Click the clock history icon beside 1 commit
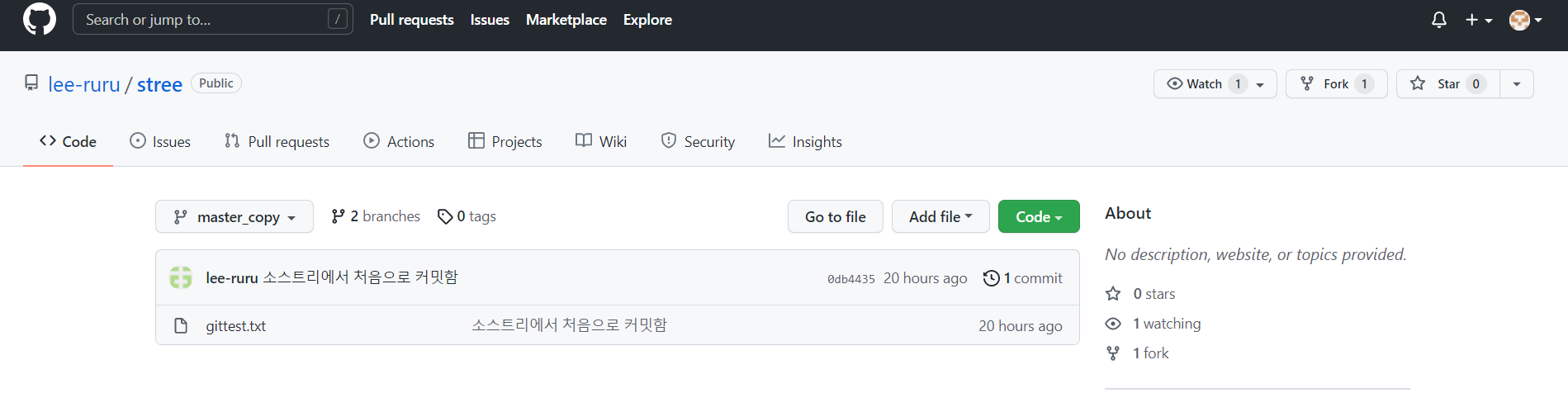The image size is (1568, 393). point(992,278)
